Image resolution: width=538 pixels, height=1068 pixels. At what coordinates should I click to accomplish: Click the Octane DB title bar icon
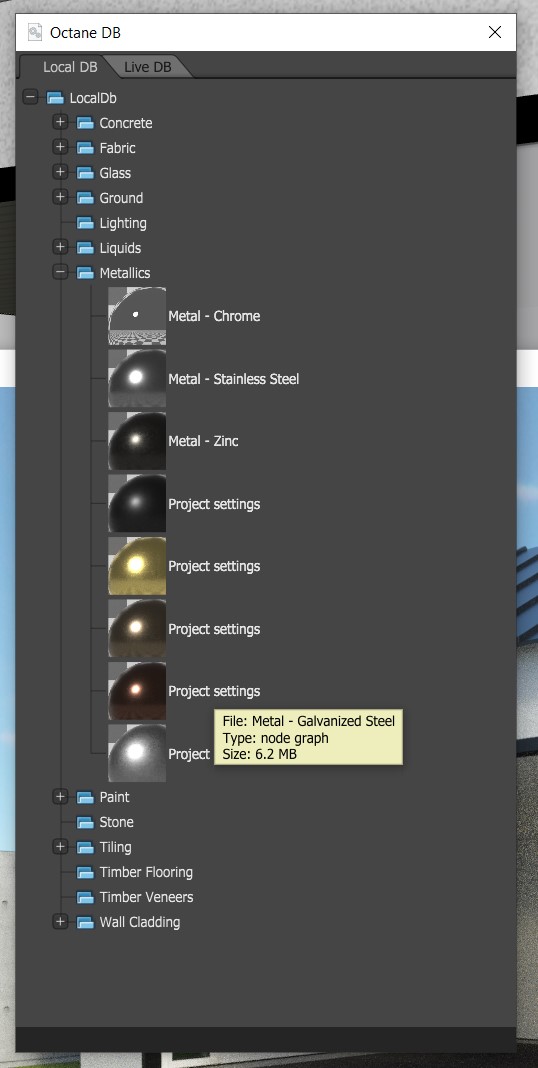[x=35, y=32]
